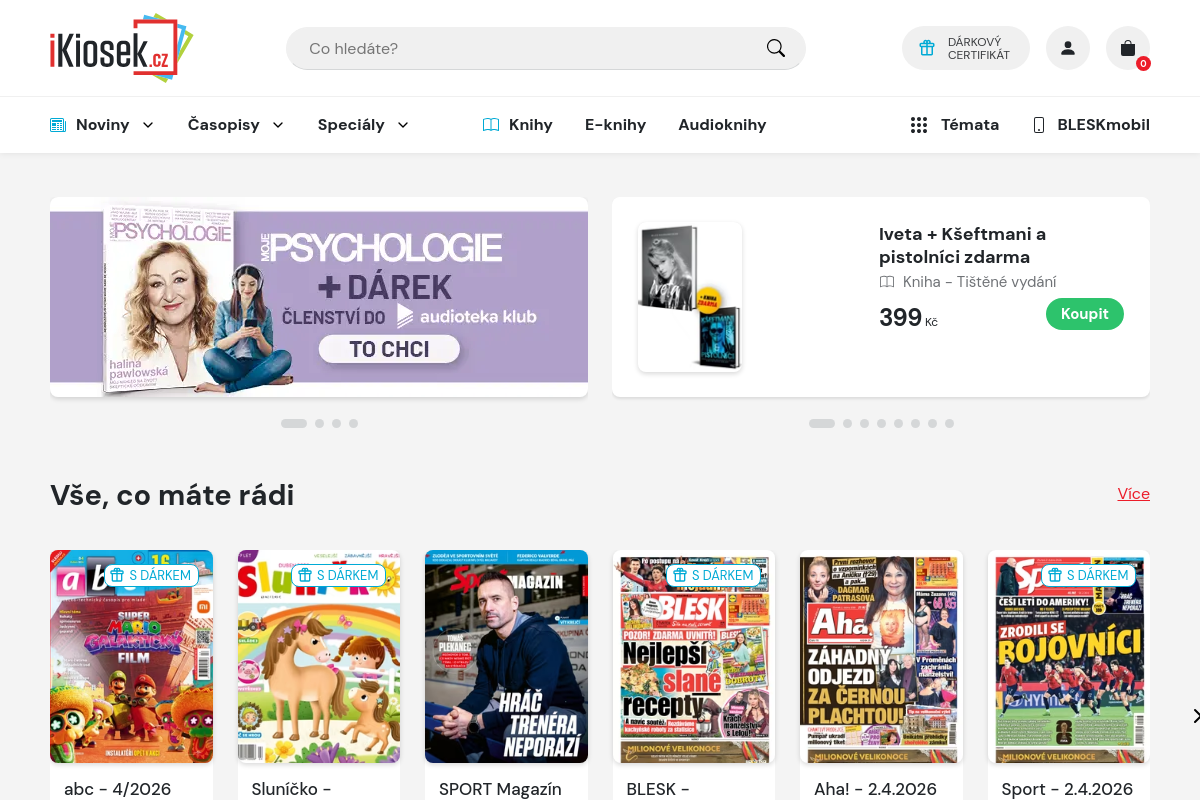
Task: Open the Audioknihy menu item
Action: click(722, 125)
